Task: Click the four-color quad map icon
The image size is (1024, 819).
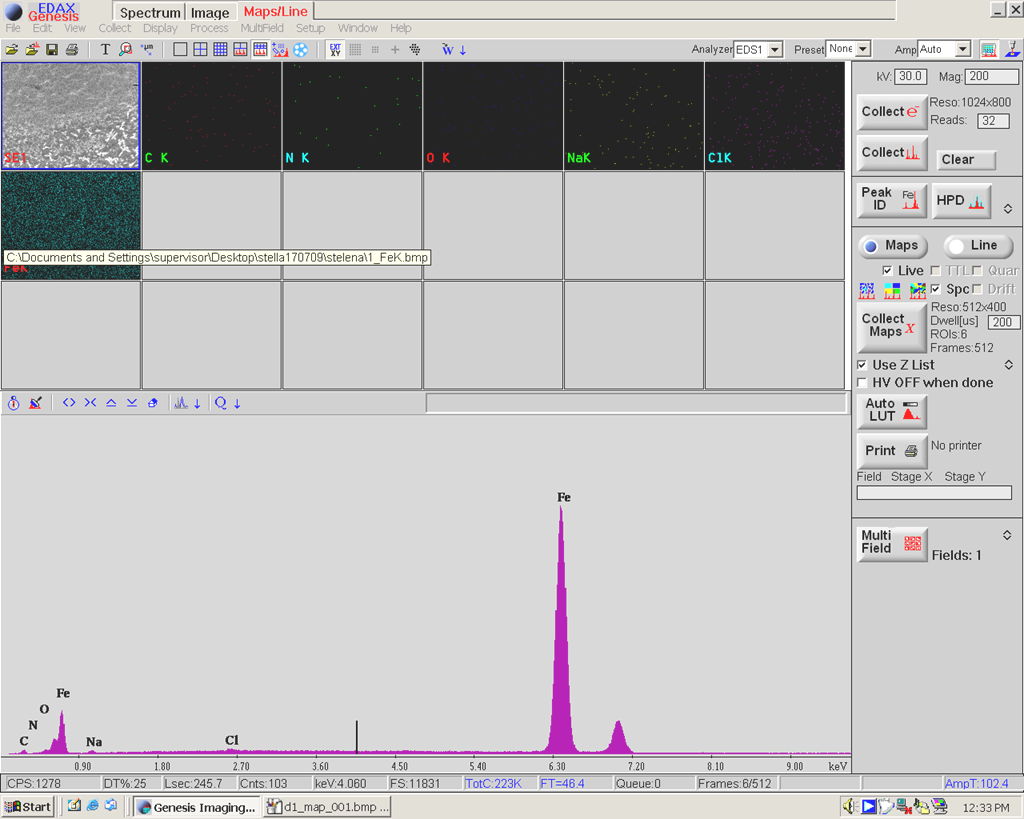Action: (892, 290)
